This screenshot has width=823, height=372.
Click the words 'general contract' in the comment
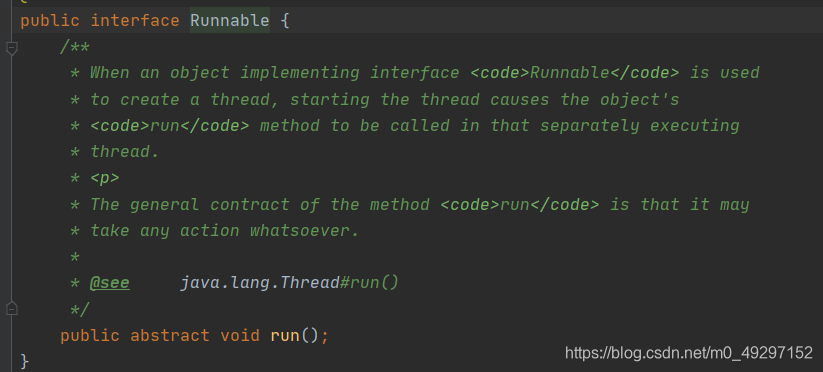[210, 204]
